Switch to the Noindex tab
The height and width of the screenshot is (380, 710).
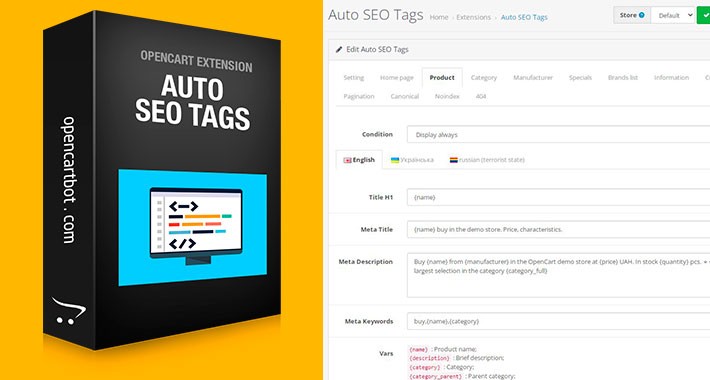(x=447, y=96)
